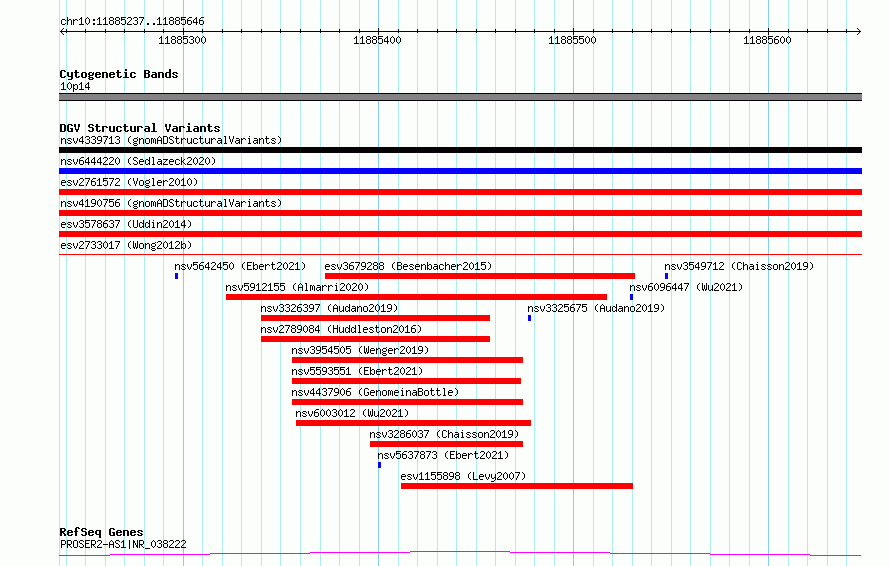This screenshot has width=890, height=566.
Task: Select the small blue nsv5637873 marker
Action: [x=379, y=465]
